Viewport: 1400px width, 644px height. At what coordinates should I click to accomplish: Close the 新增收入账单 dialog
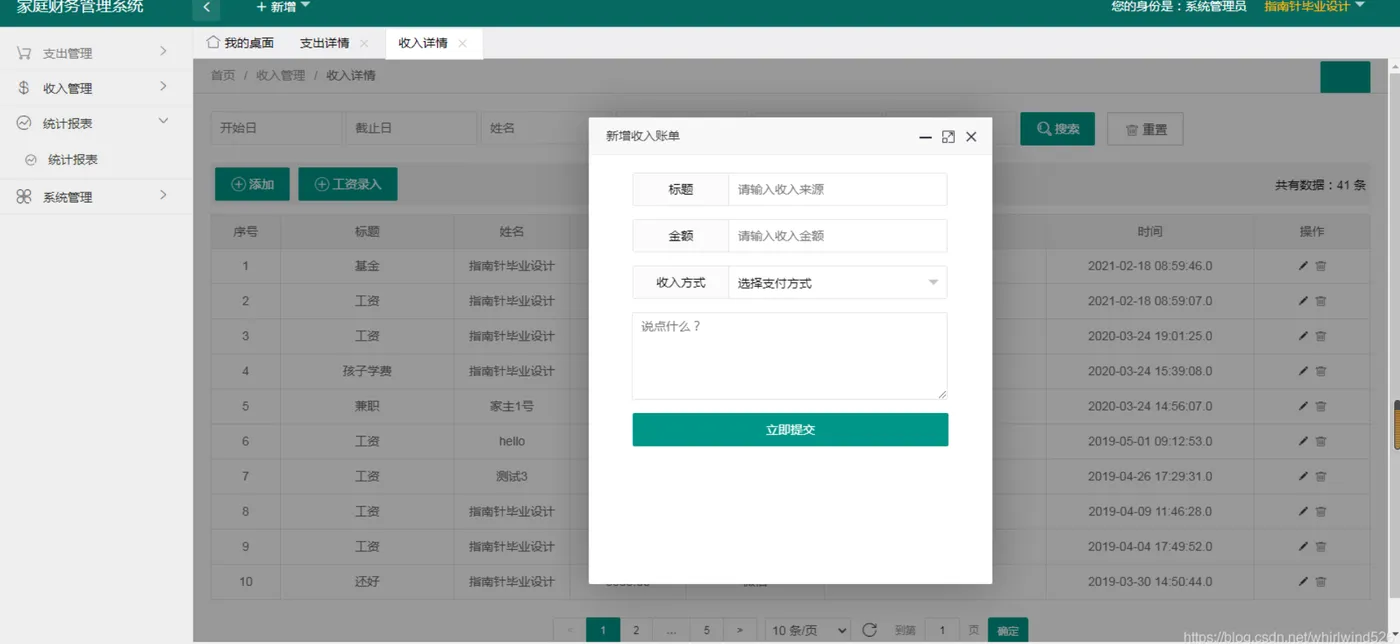click(971, 137)
